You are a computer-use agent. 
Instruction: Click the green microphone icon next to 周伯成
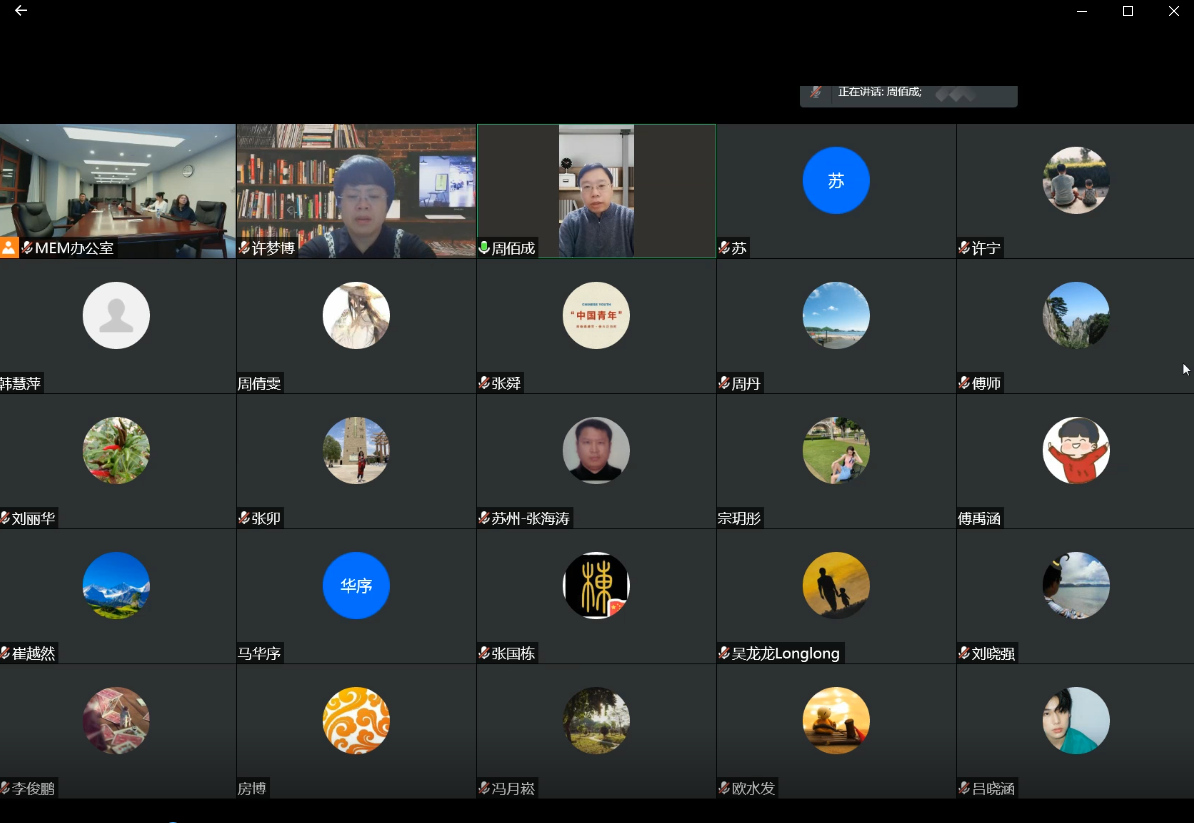pos(484,248)
